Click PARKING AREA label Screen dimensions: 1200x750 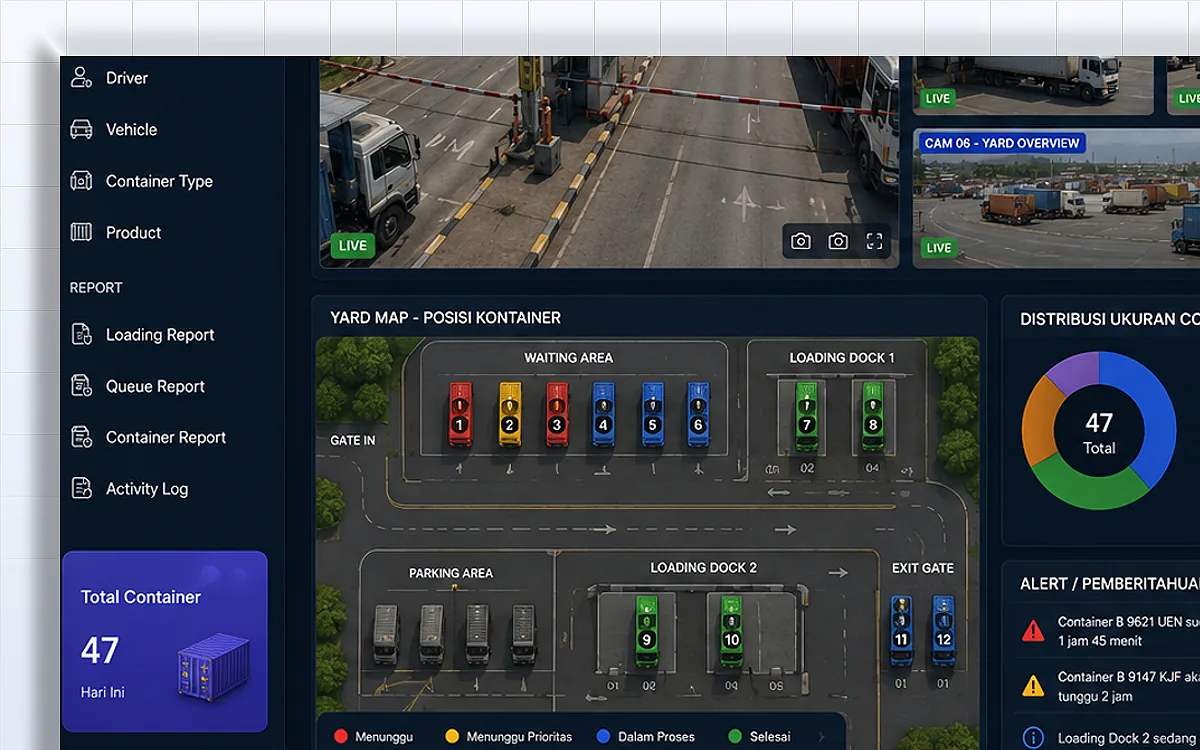pos(451,573)
